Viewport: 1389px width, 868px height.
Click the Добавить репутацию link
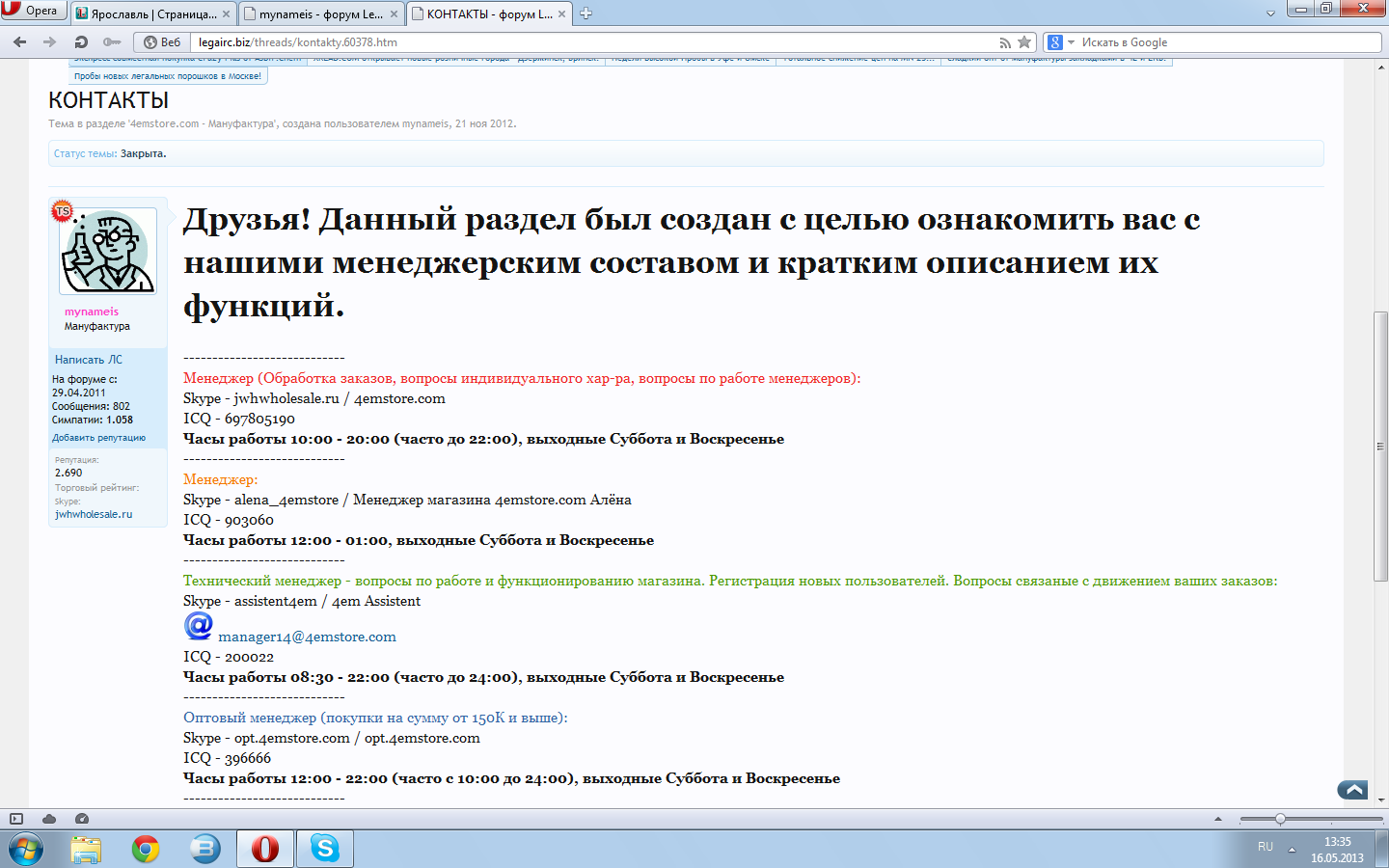[x=99, y=438]
